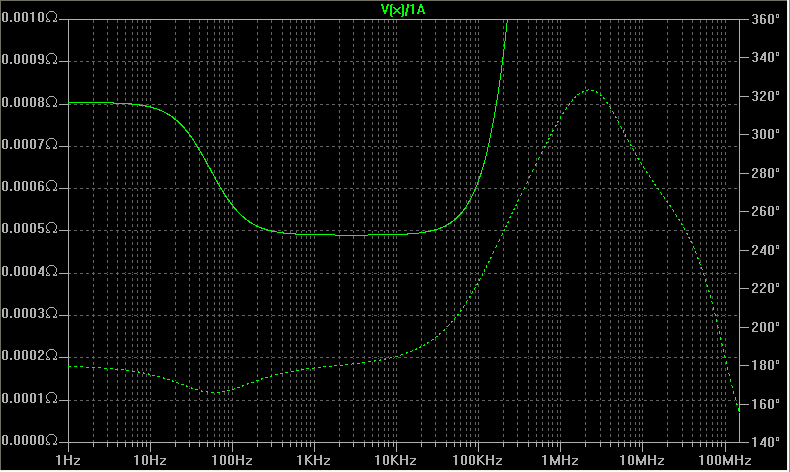Image resolution: width=790 pixels, height=472 pixels.
Task: Click the 260° phase axis label
Action: pyautogui.click(x=766, y=211)
